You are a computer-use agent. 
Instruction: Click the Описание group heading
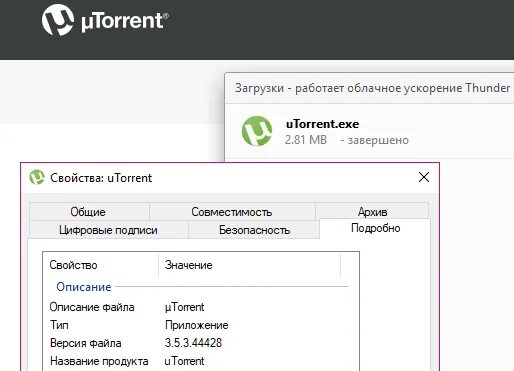[84, 287]
